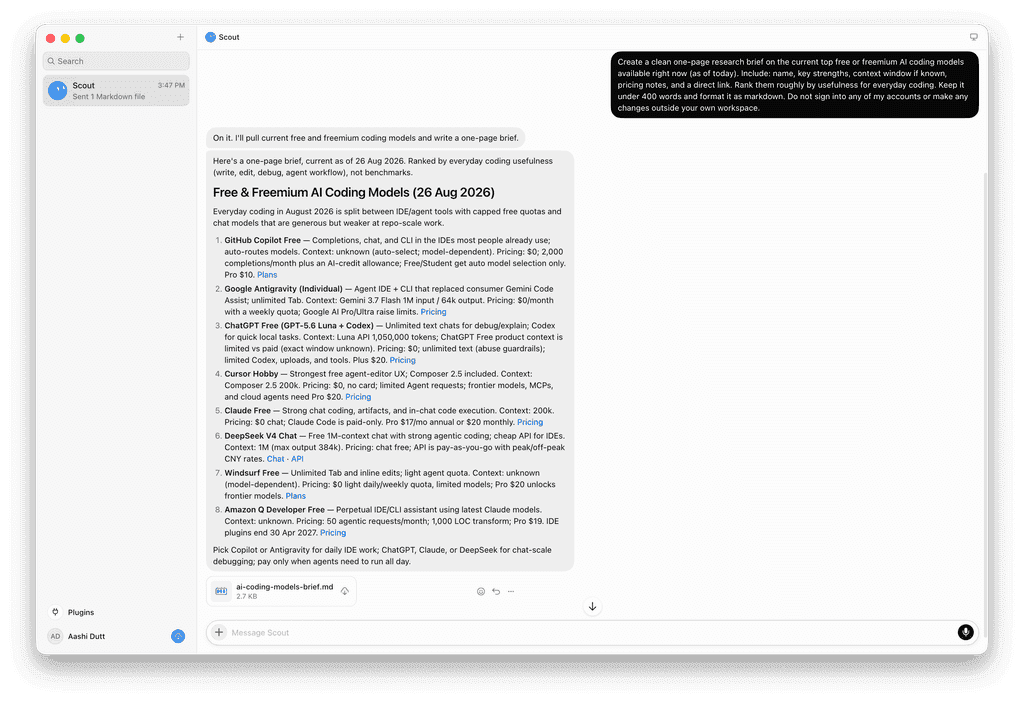Click the 'Claude Free' entry title
1024x702 pixels.
pos(248,411)
